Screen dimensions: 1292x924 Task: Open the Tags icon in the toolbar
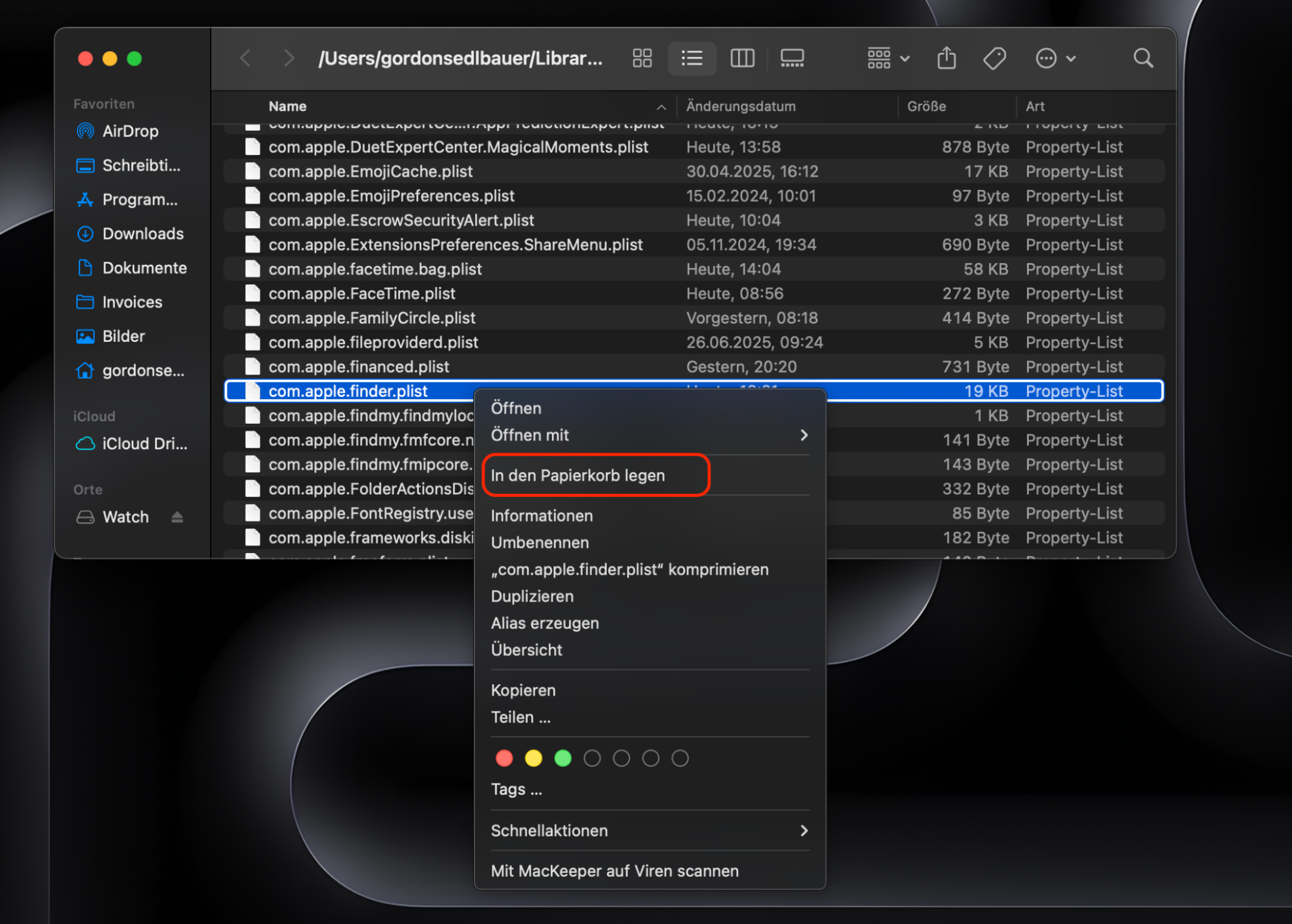[x=994, y=58]
